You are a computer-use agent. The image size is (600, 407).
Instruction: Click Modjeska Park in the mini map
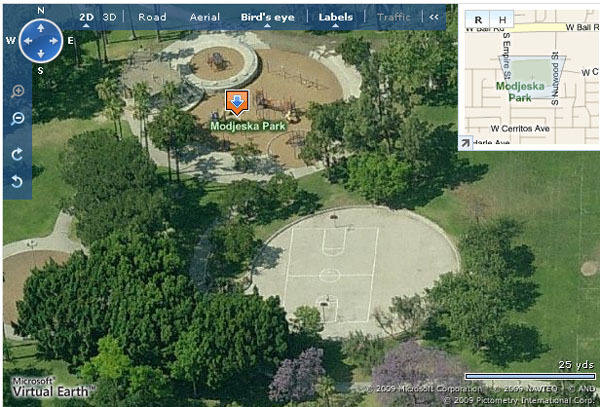520,92
